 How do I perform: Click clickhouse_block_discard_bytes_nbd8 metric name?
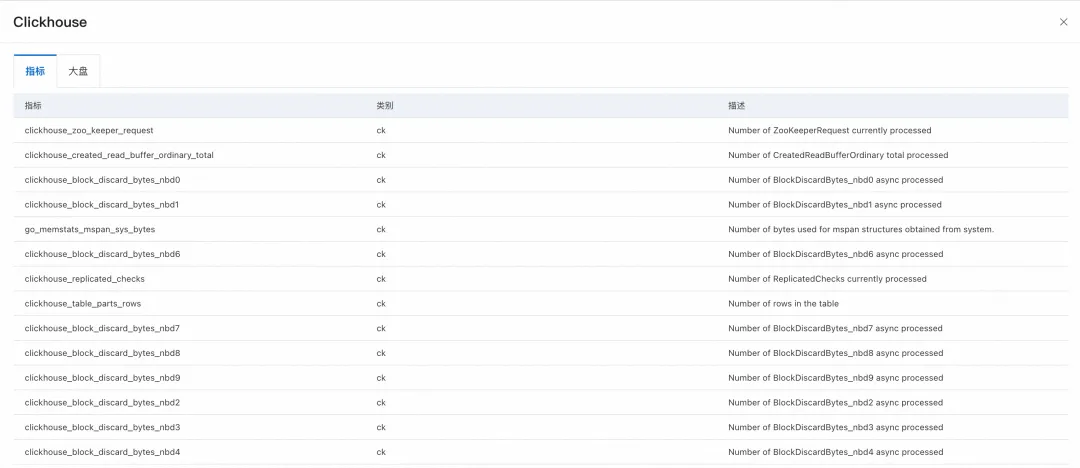coord(103,354)
